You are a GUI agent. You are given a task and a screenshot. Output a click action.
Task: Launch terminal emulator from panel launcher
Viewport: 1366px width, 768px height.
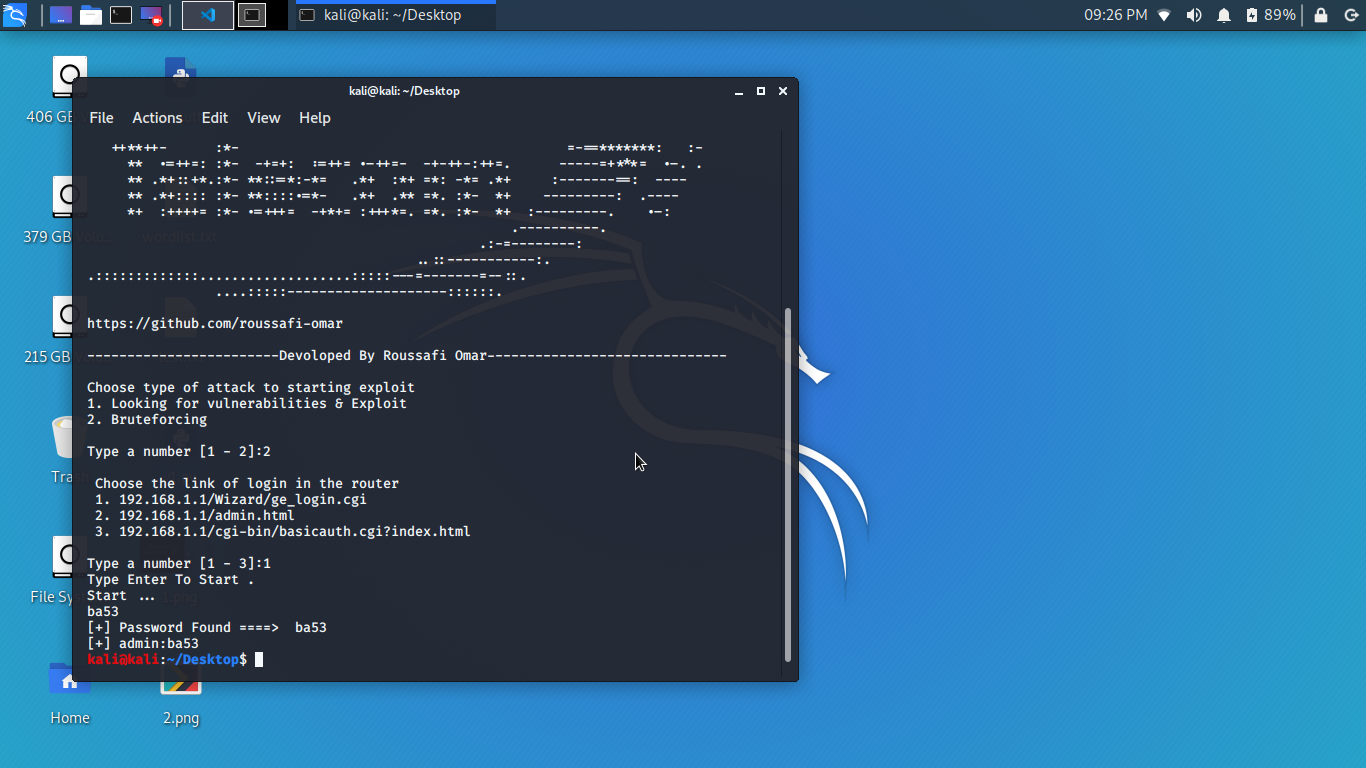click(x=121, y=15)
